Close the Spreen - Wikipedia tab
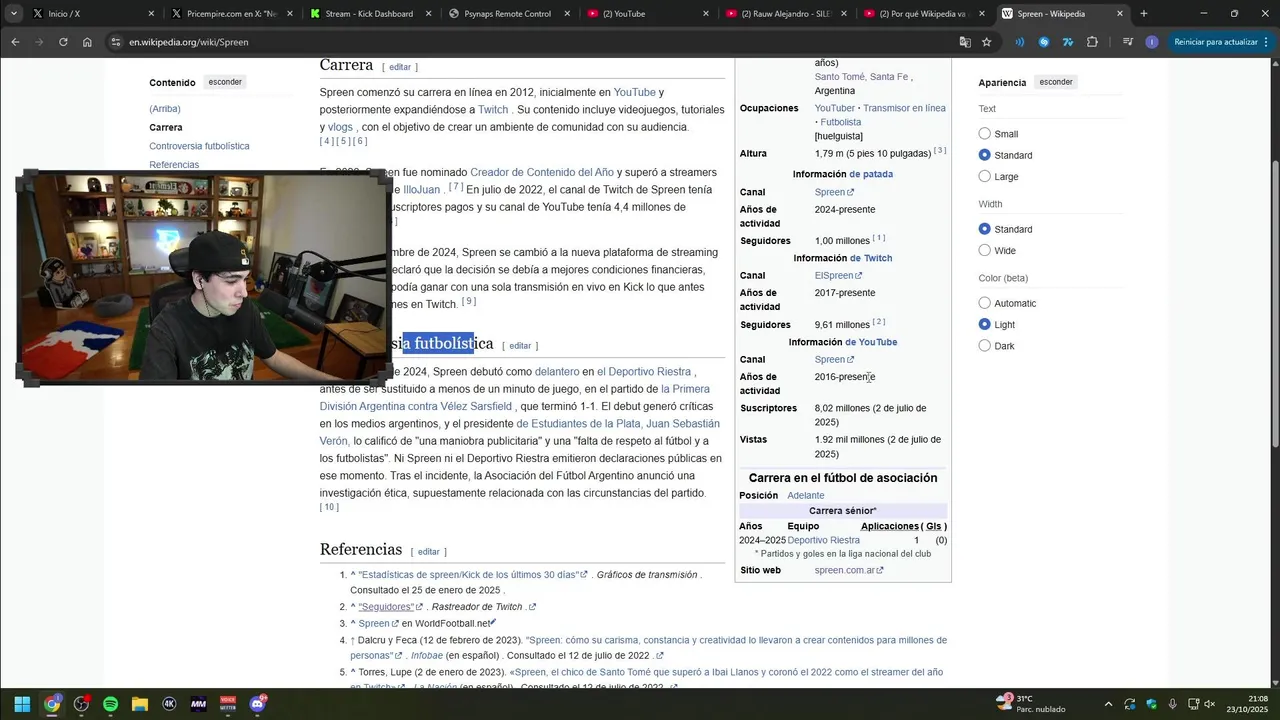 [1119, 14]
